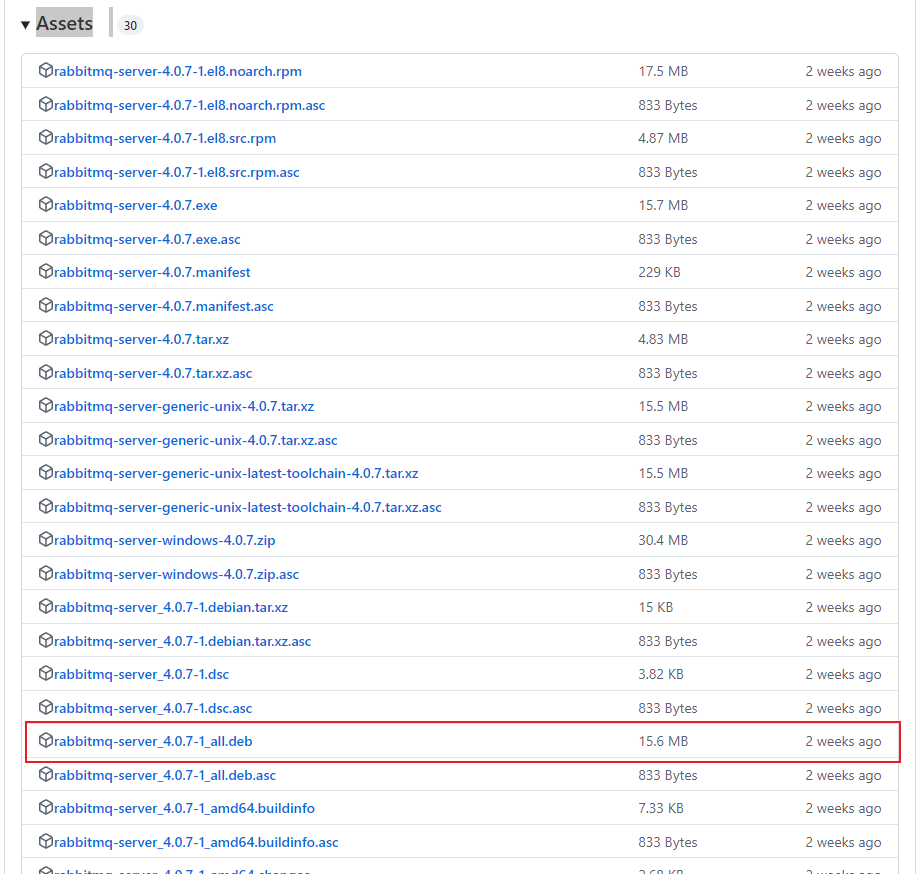Click package icon beside el8.src.rpm file
918x874 pixels.
pyautogui.click(x=46, y=138)
